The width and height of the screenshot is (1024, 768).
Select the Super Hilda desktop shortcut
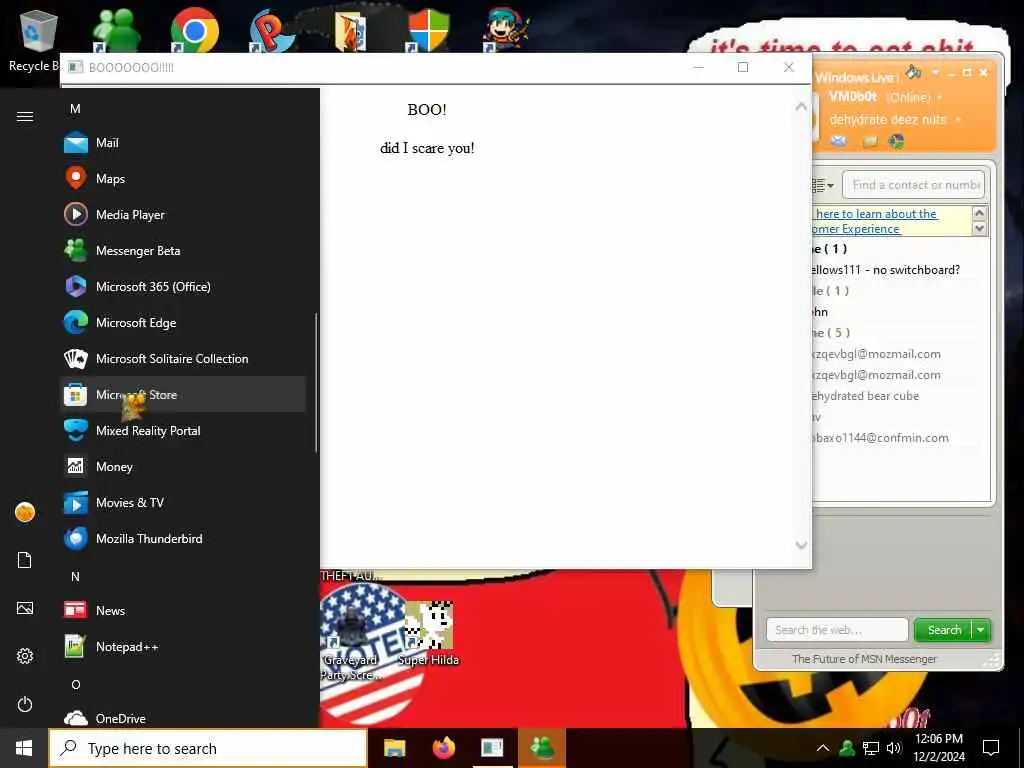click(429, 633)
